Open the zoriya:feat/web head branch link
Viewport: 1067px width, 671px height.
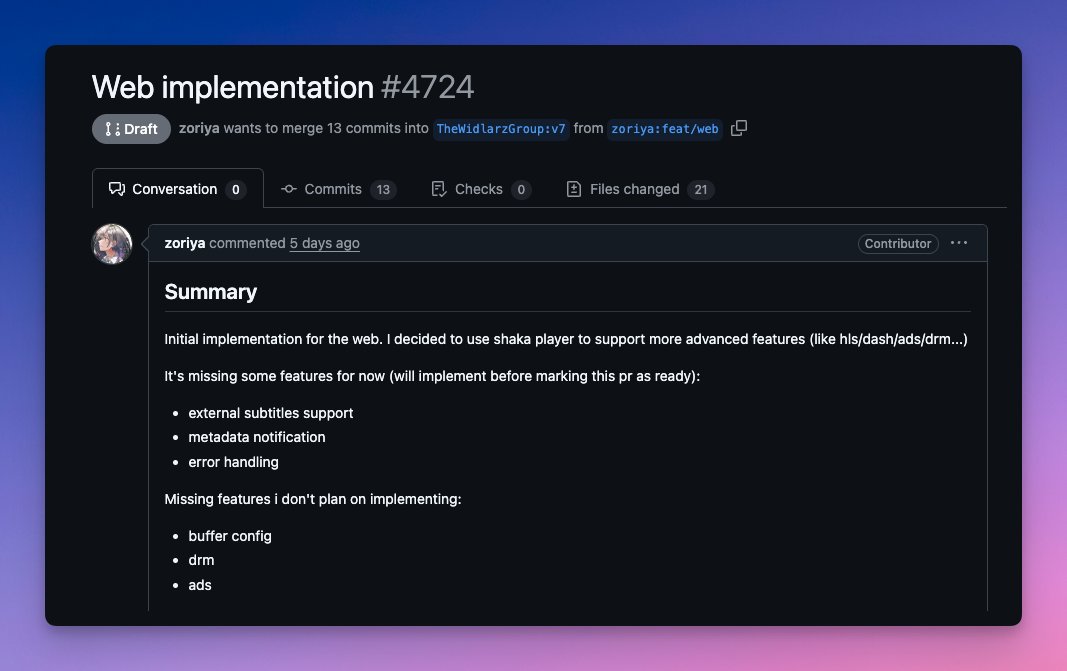[665, 129]
